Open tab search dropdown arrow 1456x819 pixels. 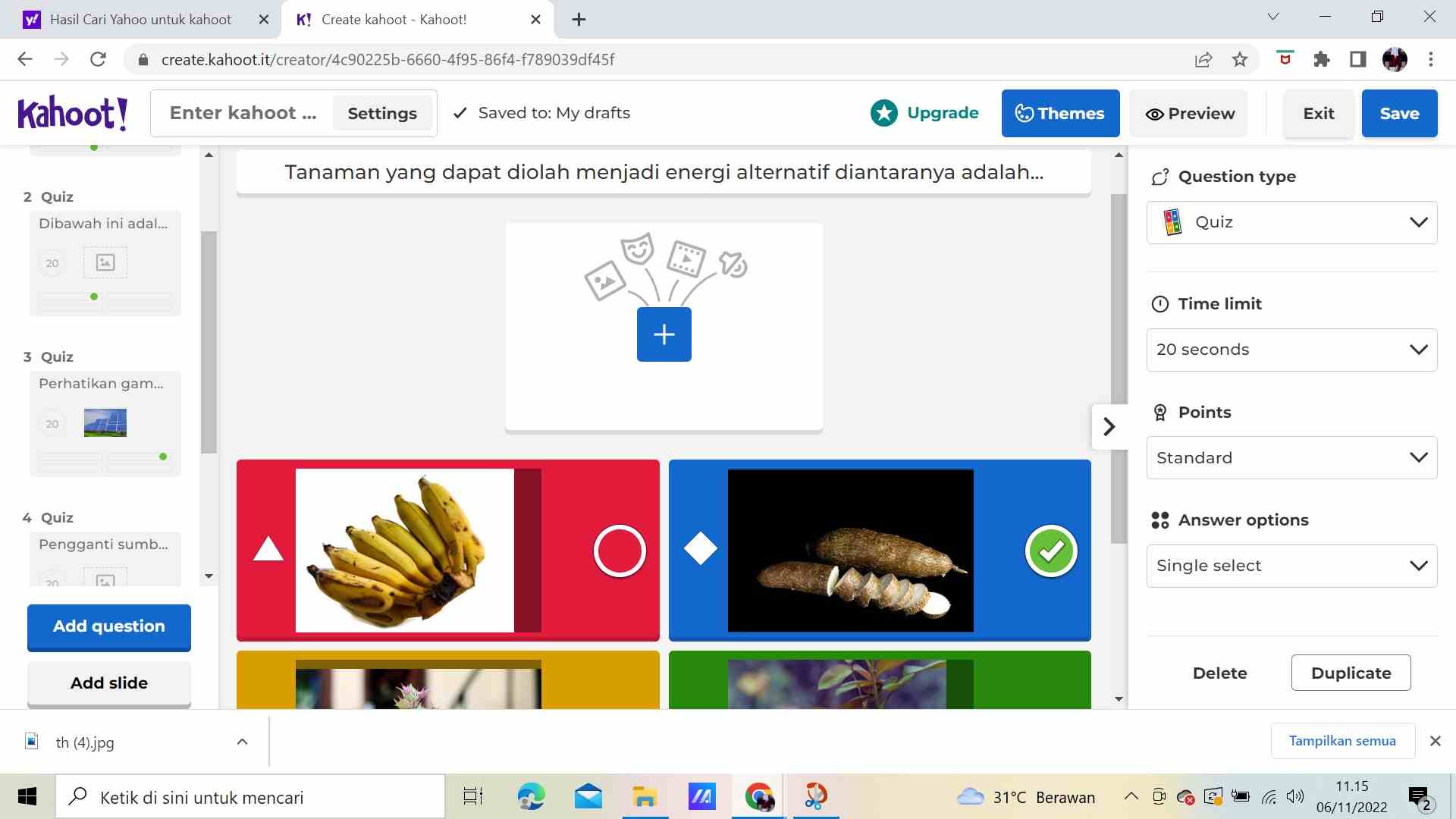click(x=1273, y=17)
